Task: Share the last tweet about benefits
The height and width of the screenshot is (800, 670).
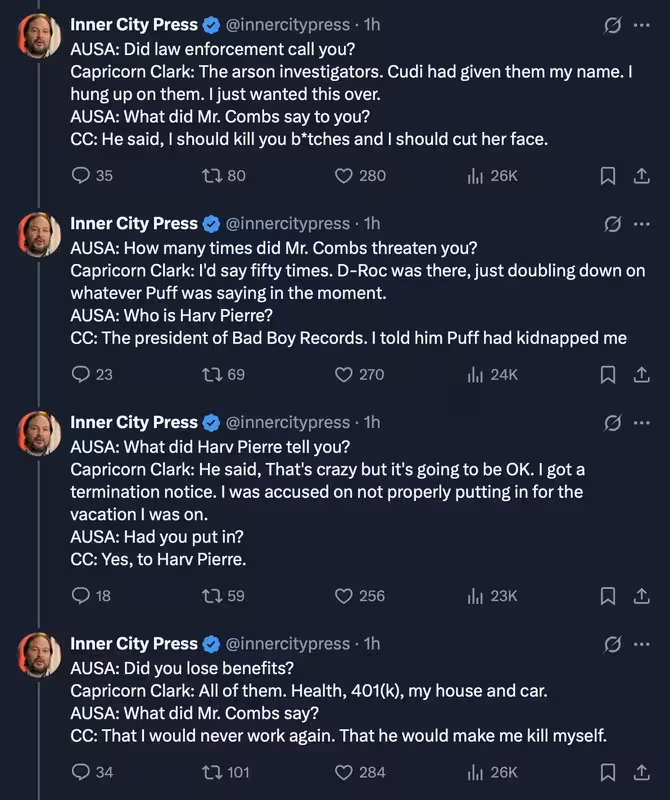Action: [x=641, y=772]
